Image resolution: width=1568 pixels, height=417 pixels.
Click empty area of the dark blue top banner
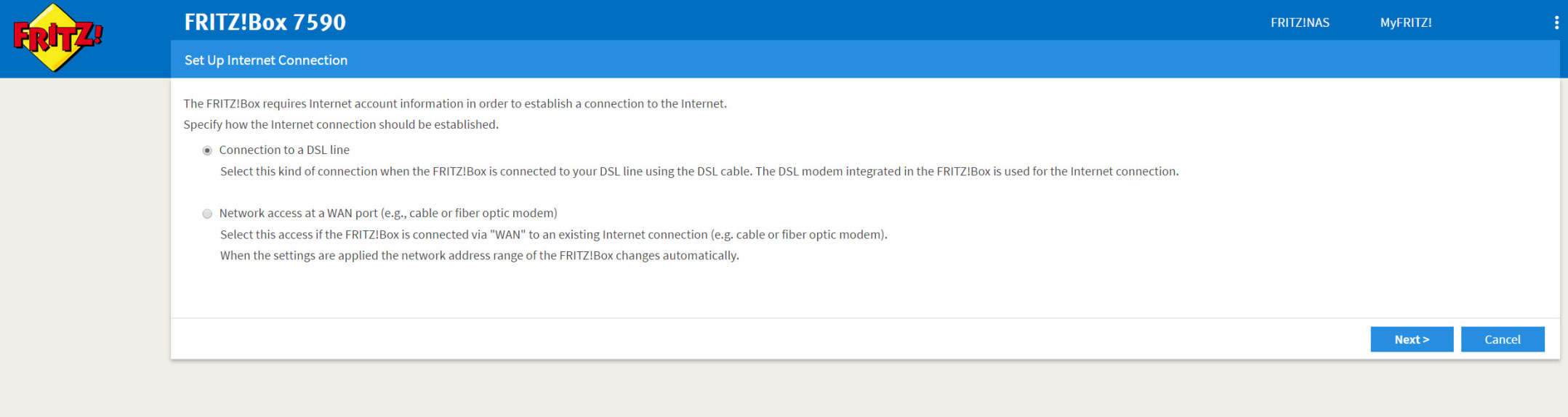point(800,20)
